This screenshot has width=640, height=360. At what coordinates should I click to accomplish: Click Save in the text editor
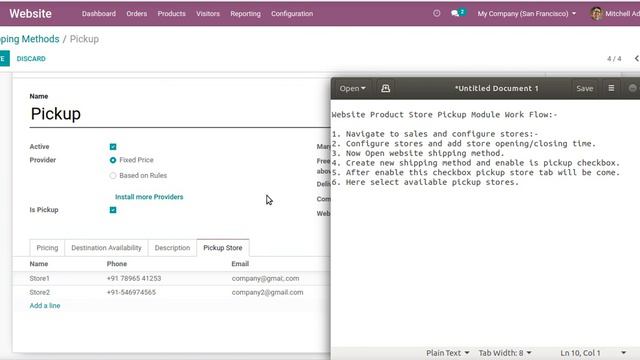point(584,88)
